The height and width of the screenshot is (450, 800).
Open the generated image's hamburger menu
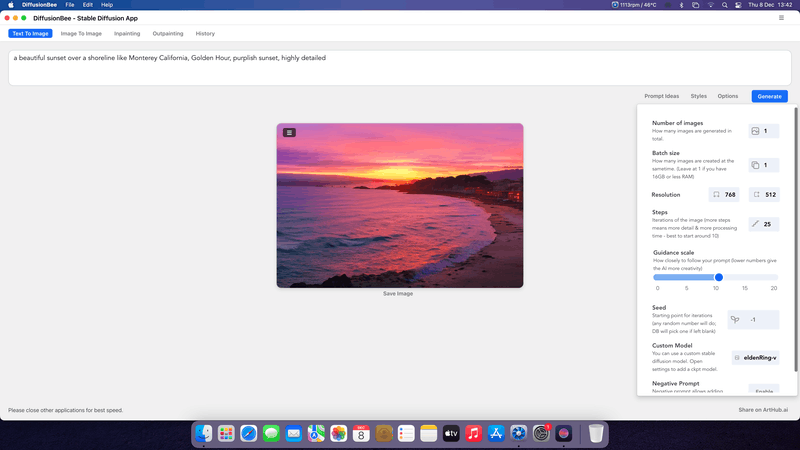pyautogui.click(x=289, y=133)
